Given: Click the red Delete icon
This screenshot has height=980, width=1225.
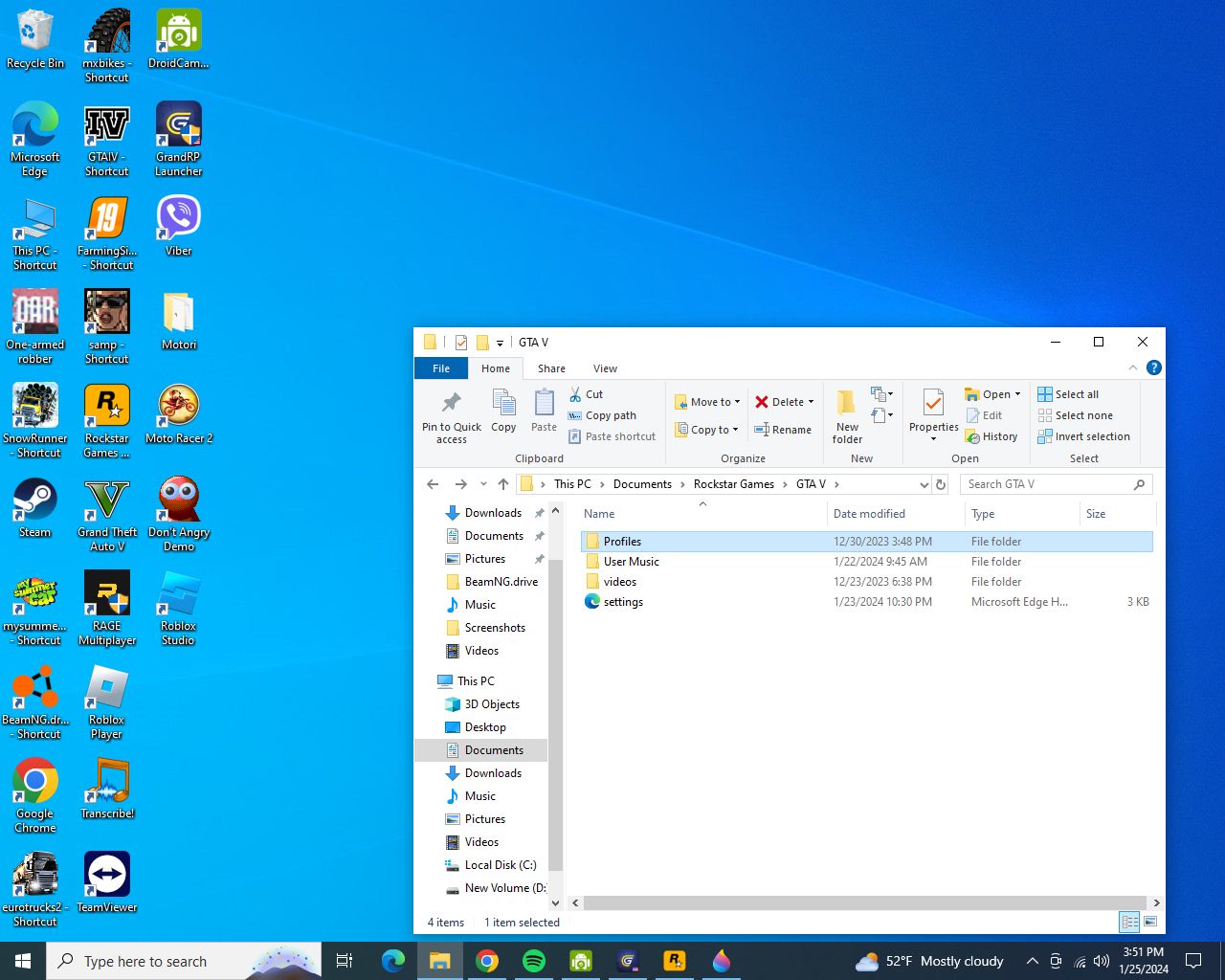Looking at the screenshot, I should (x=762, y=402).
